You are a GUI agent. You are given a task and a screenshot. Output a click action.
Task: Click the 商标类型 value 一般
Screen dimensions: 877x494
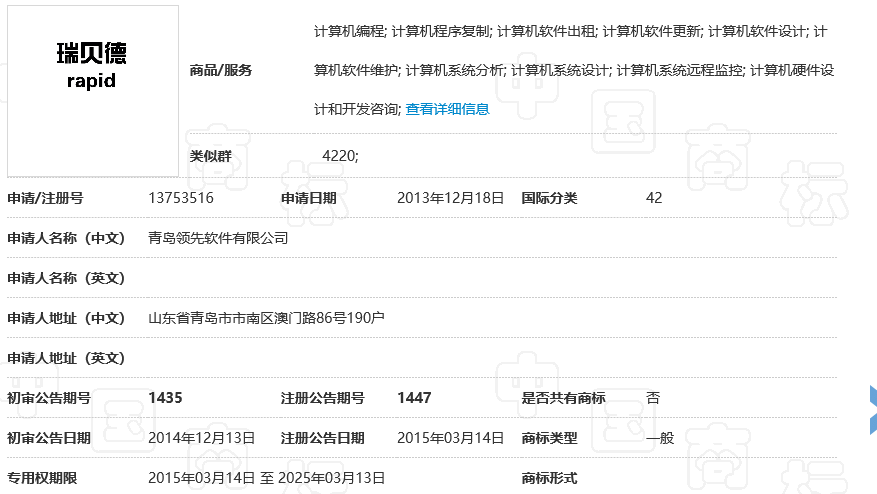[x=660, y=438]
